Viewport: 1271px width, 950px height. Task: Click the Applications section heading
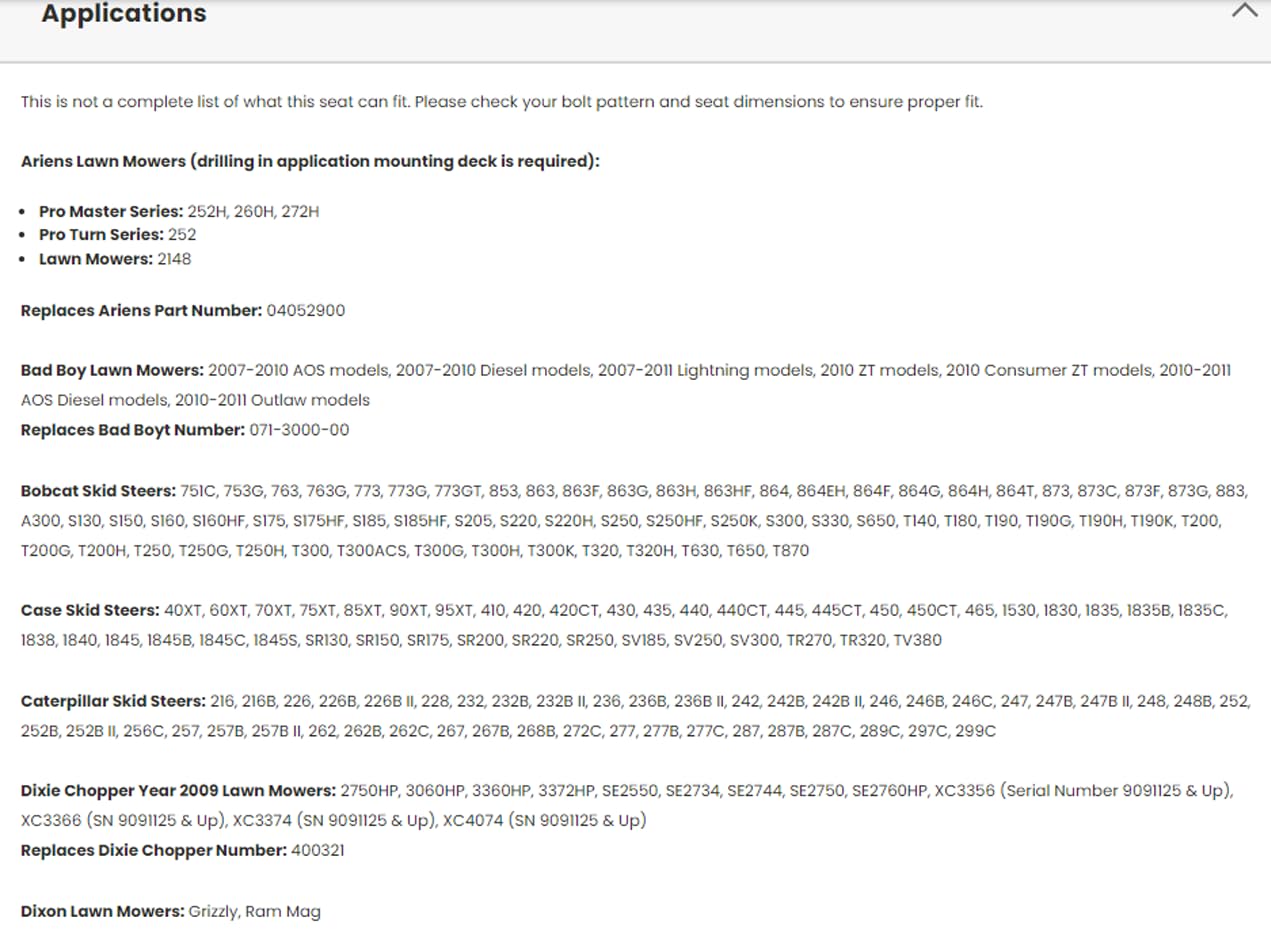pyautogui.click(x=124, y=13)
